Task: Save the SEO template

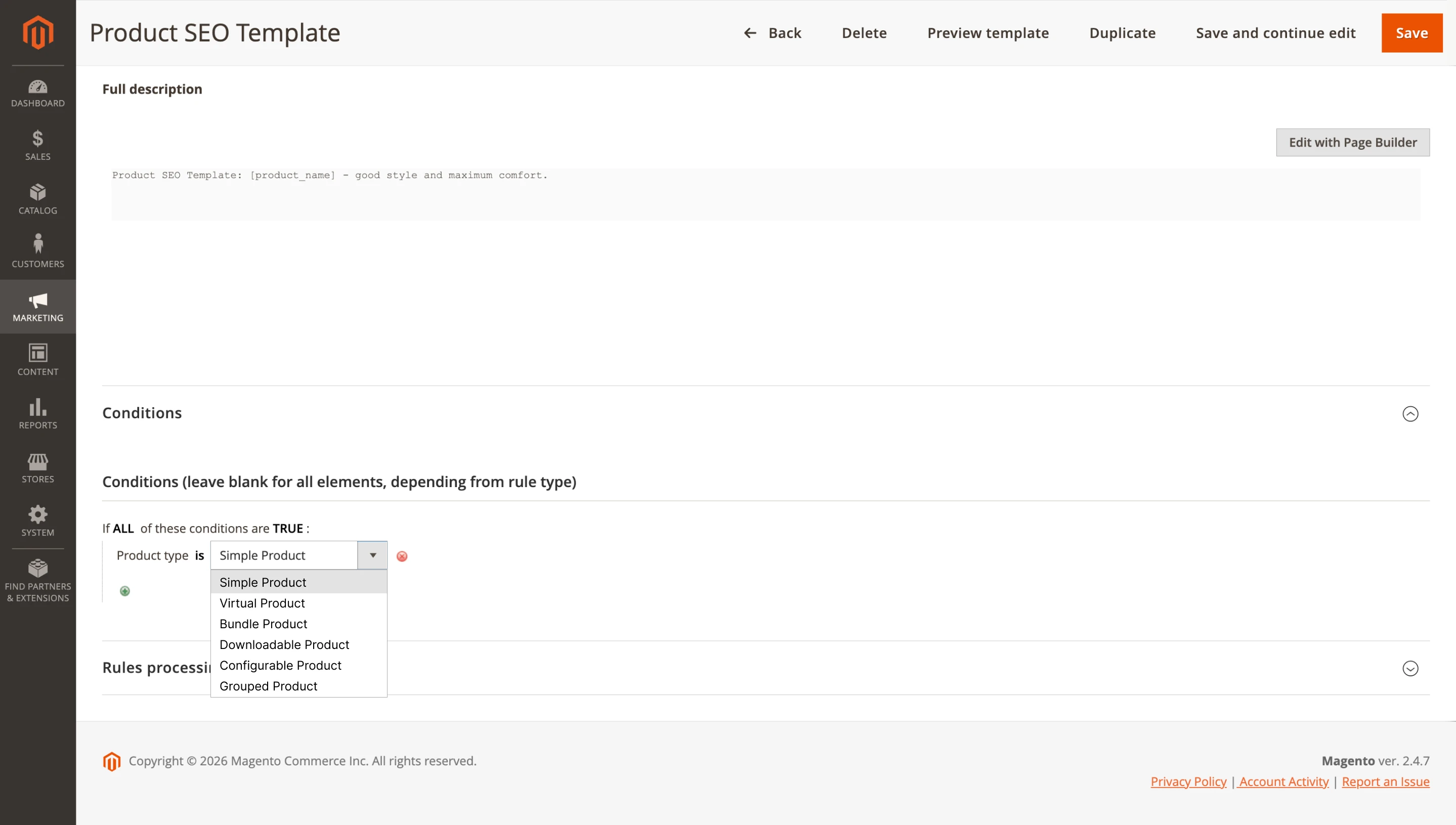Action: (x=1411, y=32)
